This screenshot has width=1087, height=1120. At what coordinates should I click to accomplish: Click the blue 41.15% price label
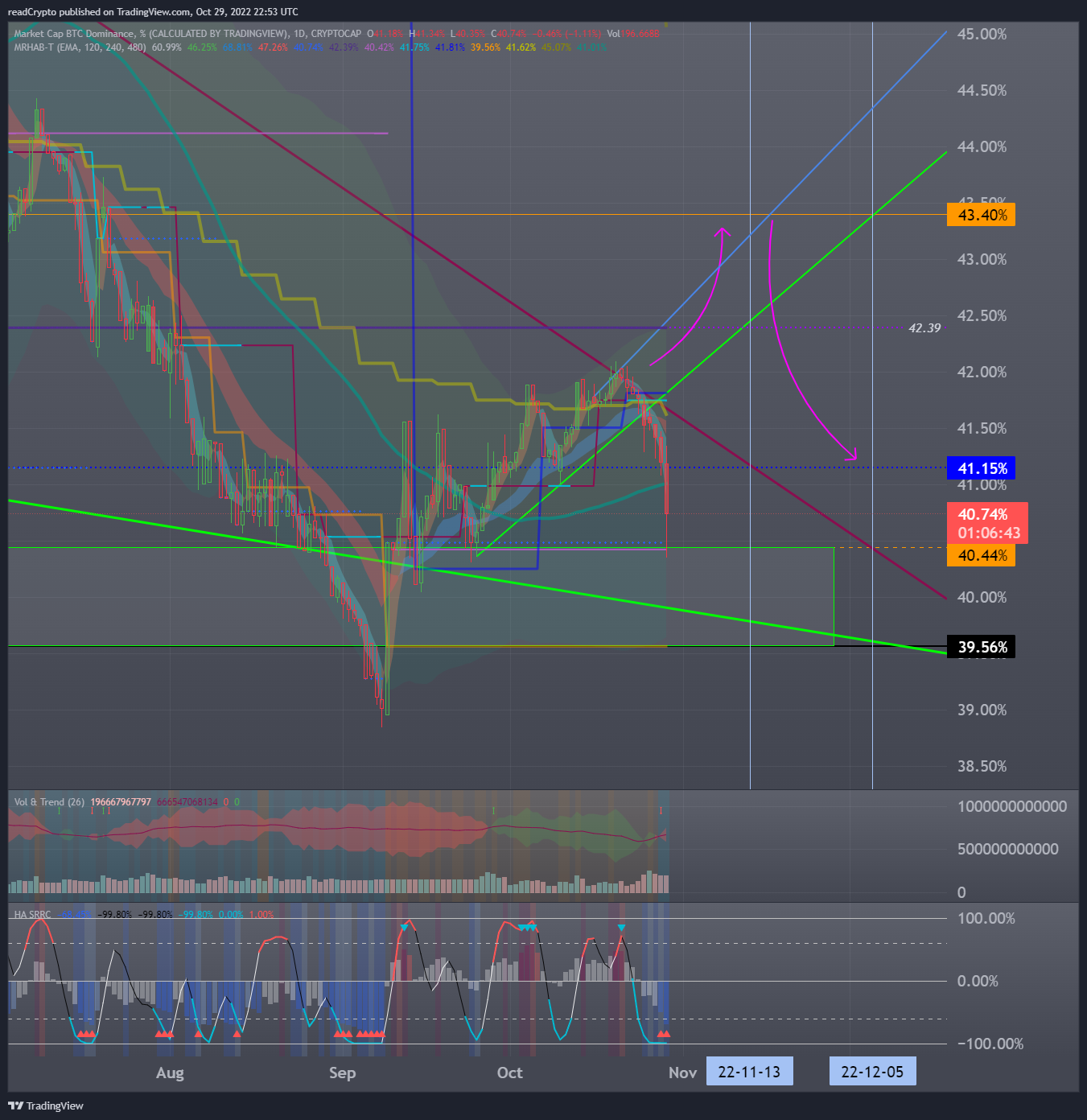click(x=982, y=468)
